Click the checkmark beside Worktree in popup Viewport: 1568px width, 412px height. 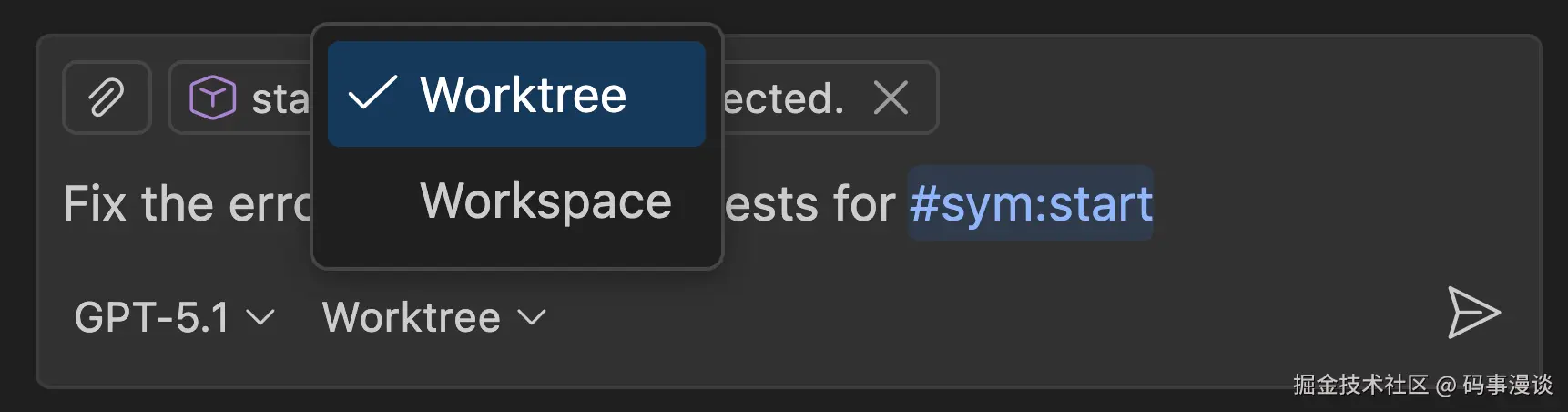(x=372, y=94)
